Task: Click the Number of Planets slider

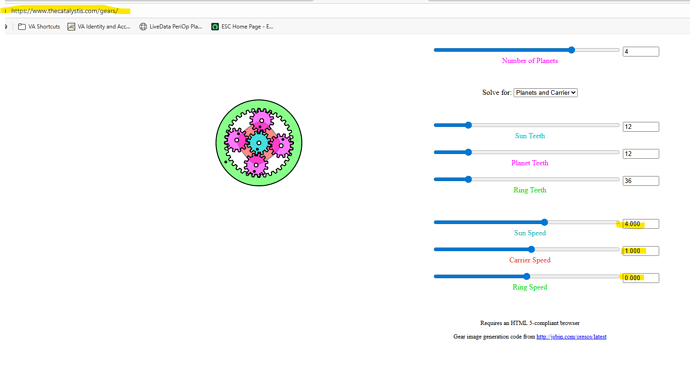Action: tap(526, 50)
